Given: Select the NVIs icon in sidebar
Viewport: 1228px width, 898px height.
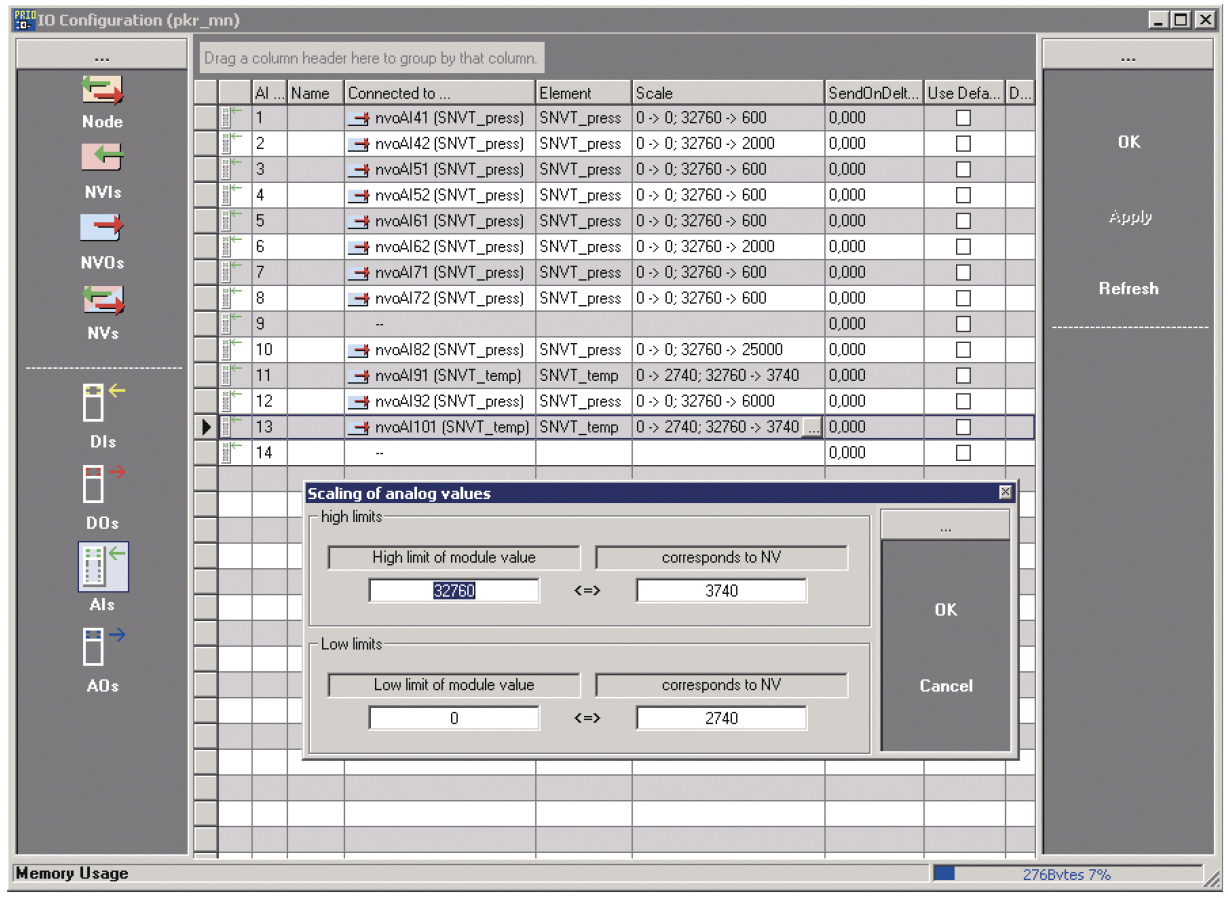Looking at the screenshot, I should (x=103, y=159).
